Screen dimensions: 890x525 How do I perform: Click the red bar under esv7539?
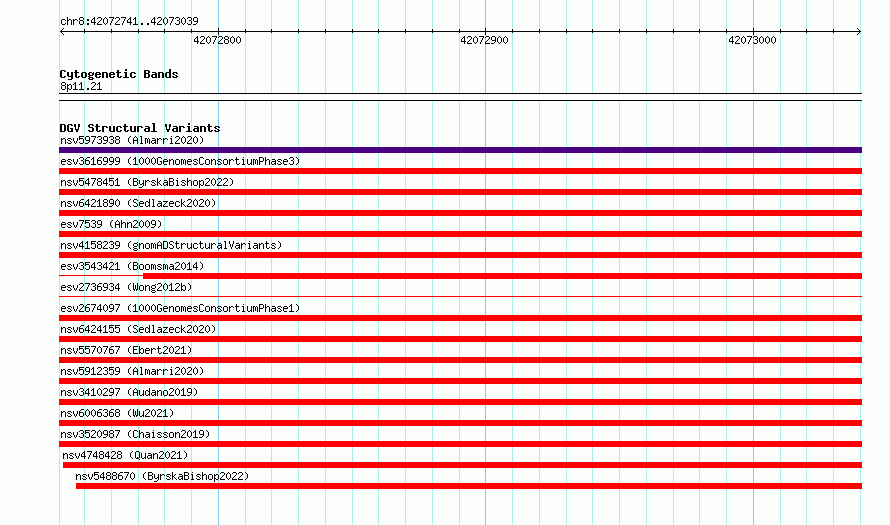tap(460, 234)
